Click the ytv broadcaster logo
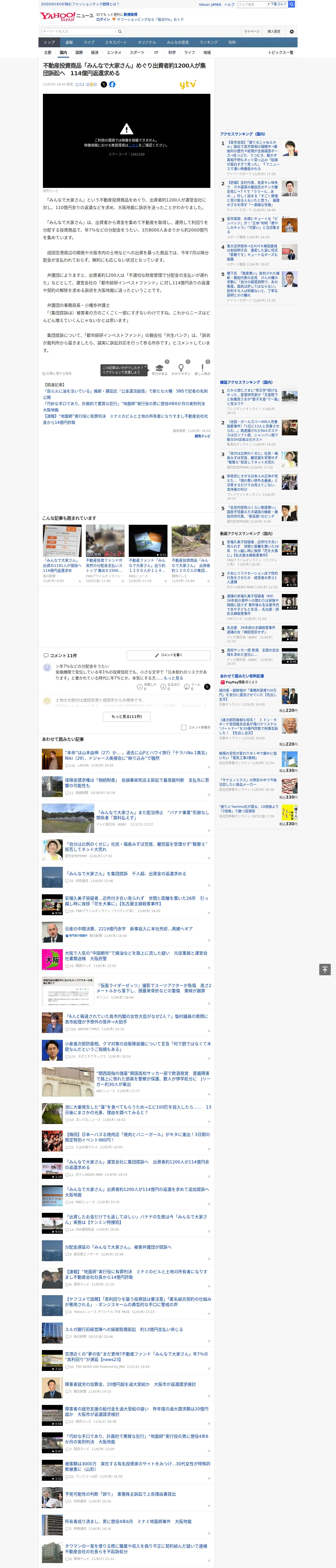The image size is (336, 1568). click(x=188, y=85)
